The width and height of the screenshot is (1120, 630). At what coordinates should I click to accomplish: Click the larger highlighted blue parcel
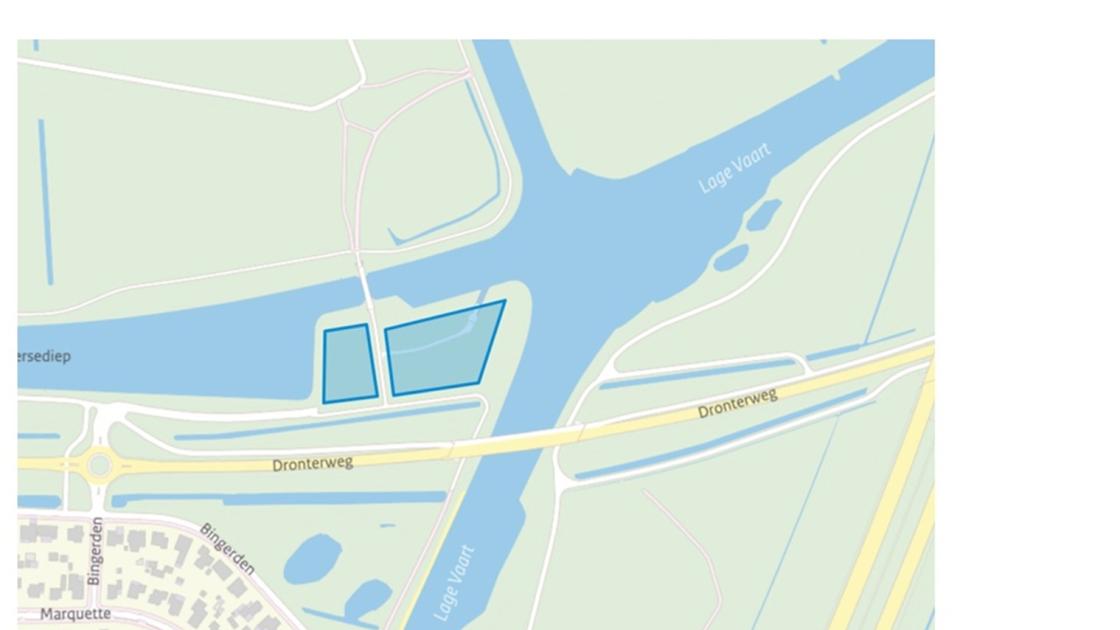click(x=443, y=350)
